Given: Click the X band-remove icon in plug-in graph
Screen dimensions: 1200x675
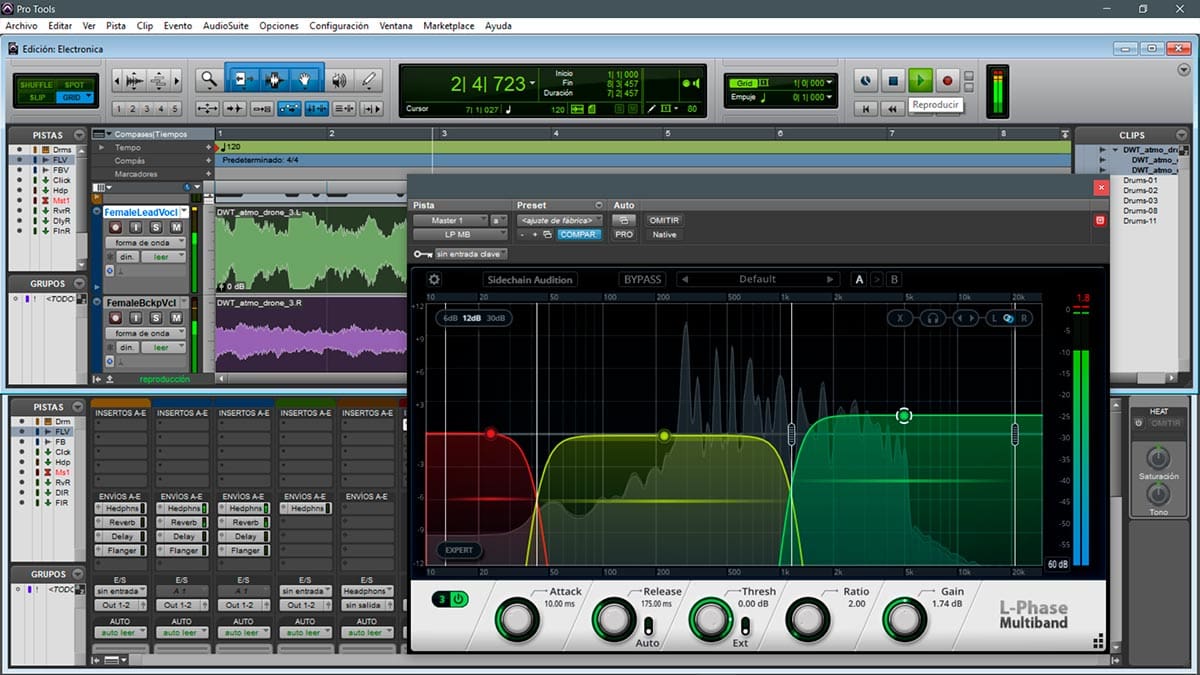Looking at the screenshot, I should [x=900, y=318].
